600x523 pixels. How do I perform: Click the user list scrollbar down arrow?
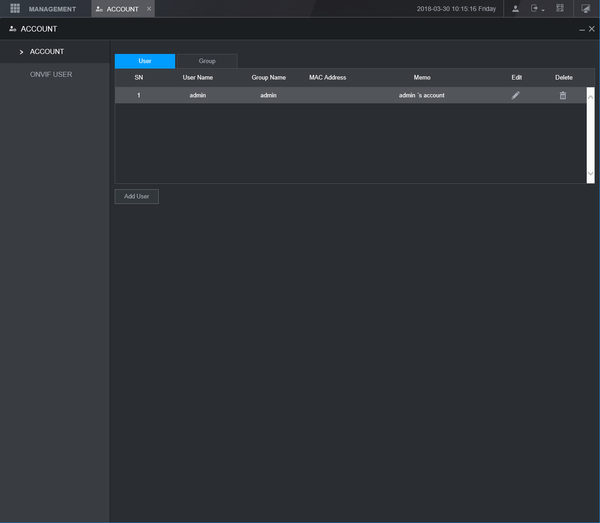(x=590, y=174)
